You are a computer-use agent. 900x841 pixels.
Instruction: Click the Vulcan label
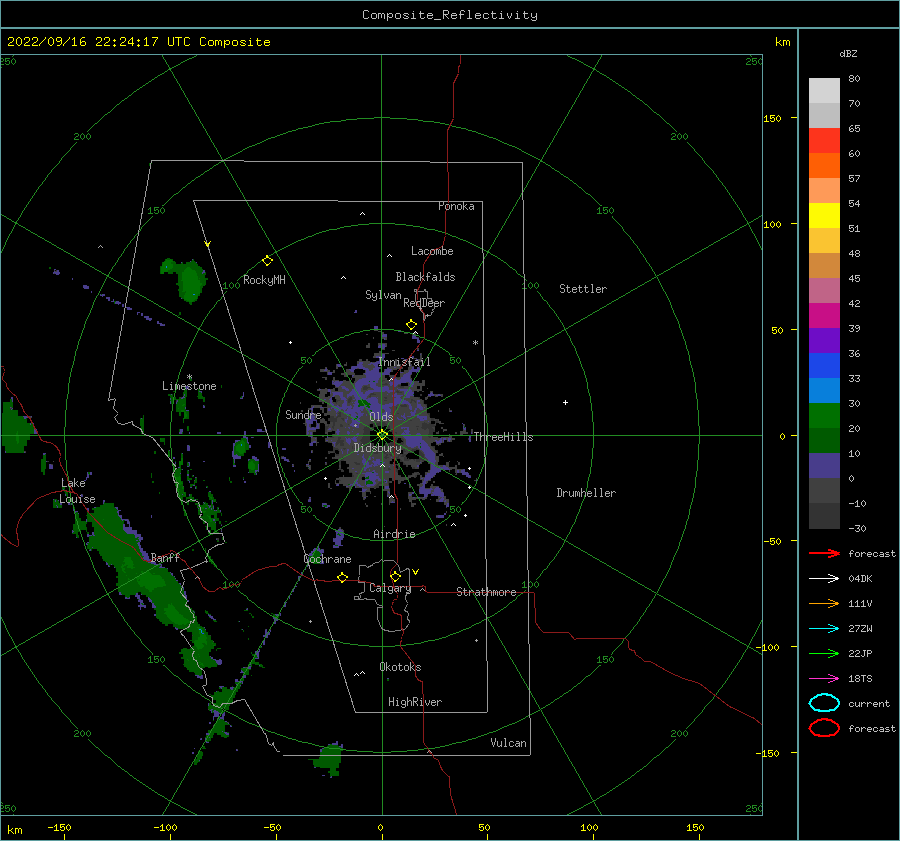509,743
